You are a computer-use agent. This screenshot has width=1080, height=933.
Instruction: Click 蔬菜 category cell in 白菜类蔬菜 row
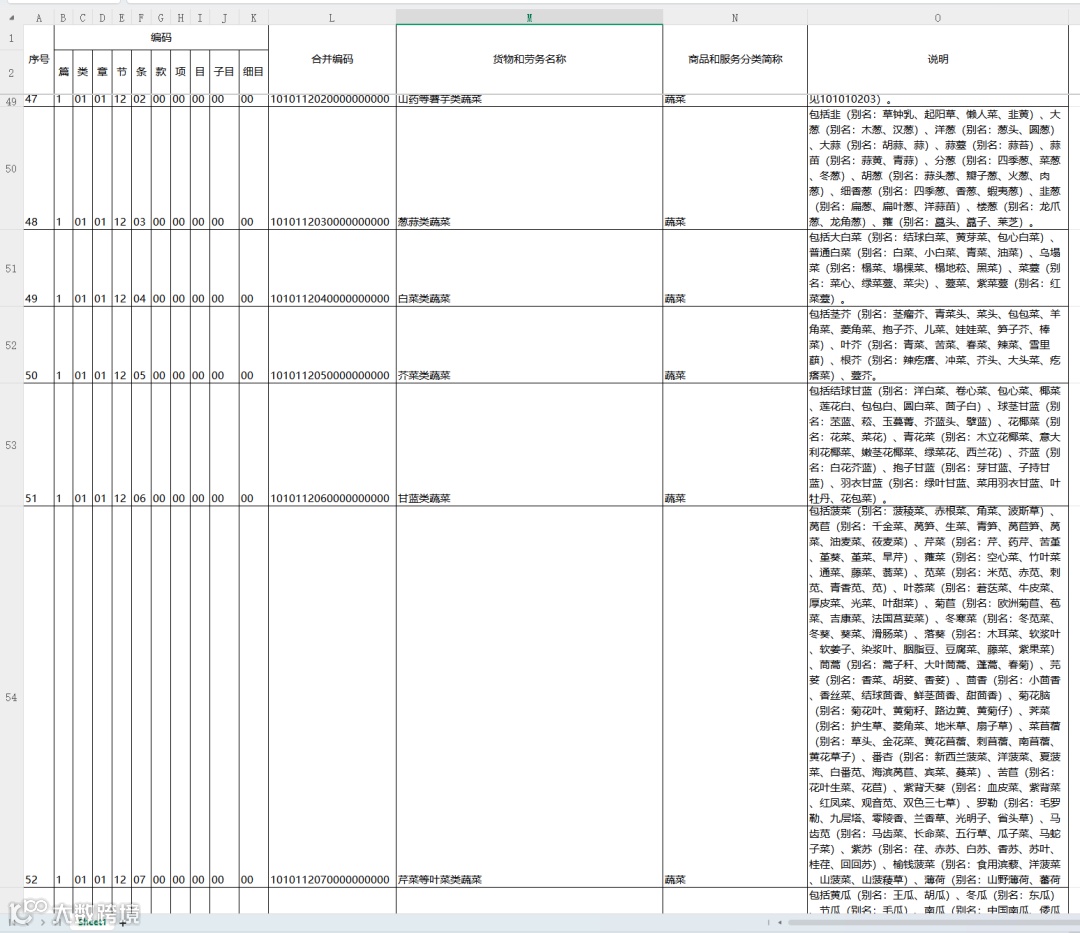coord(735,269)
